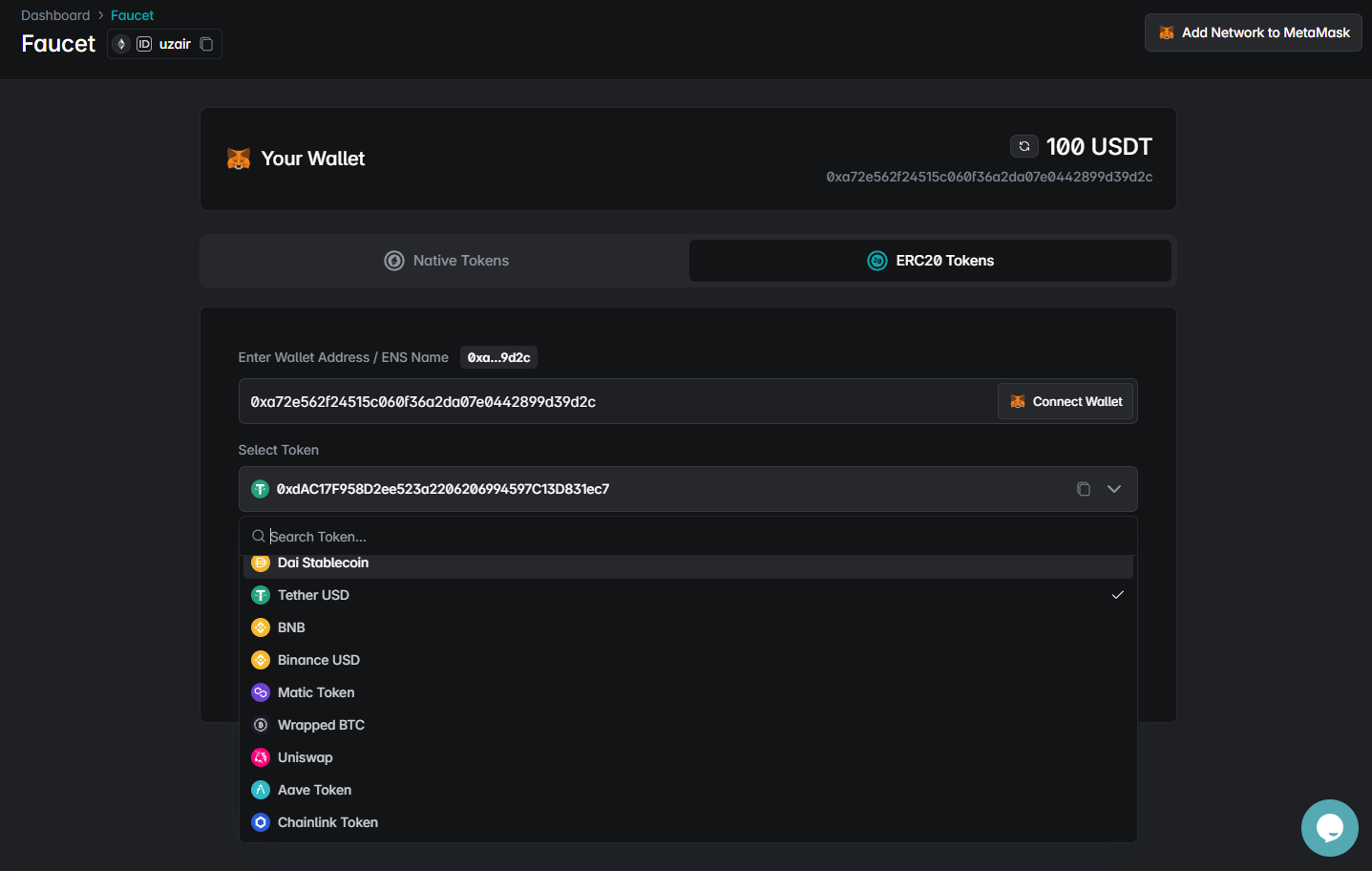Go to Dashboard via breadcrumb link

point(55,15)
